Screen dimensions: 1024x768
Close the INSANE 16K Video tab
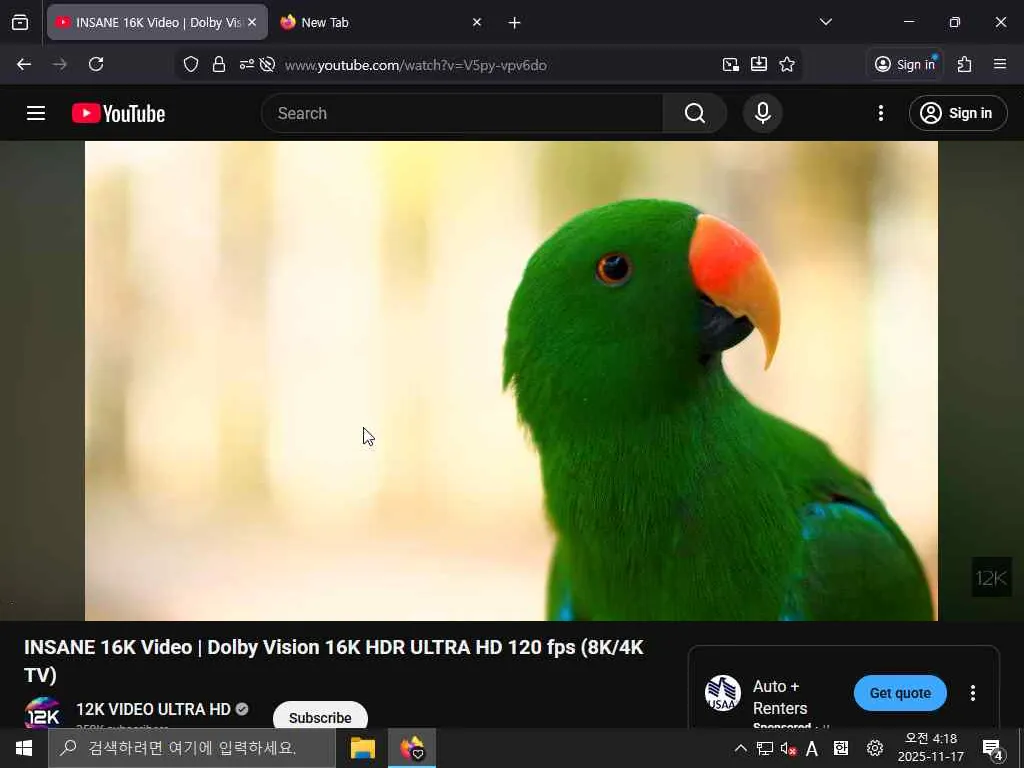pyautogui.click(x=252, y=22)
